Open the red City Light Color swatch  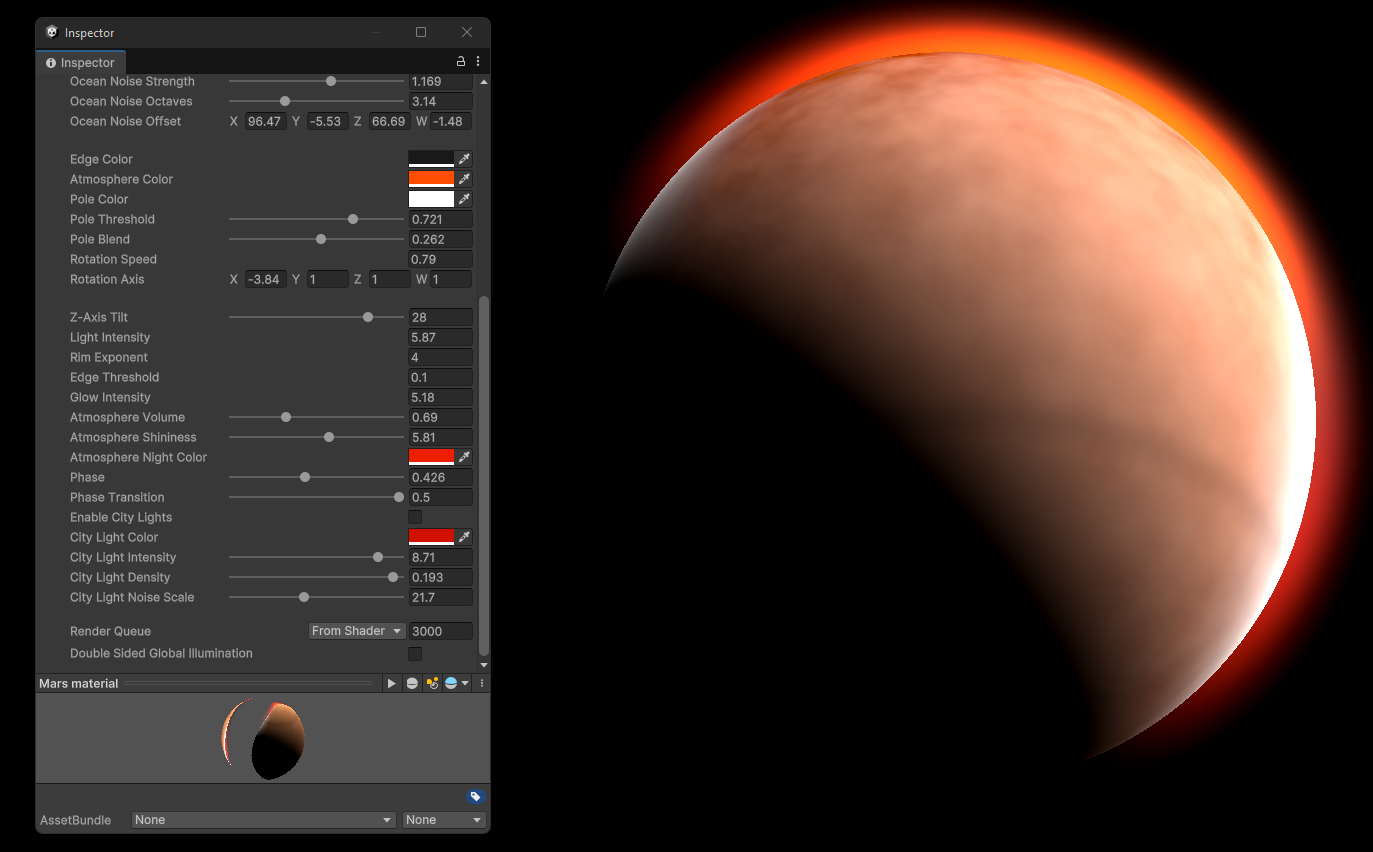pos(431,537)
